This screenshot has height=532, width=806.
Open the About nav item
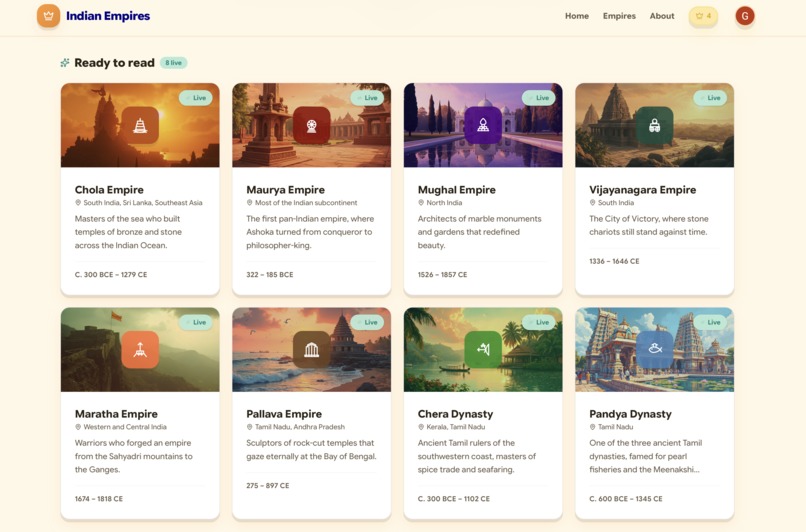(662, 16)
